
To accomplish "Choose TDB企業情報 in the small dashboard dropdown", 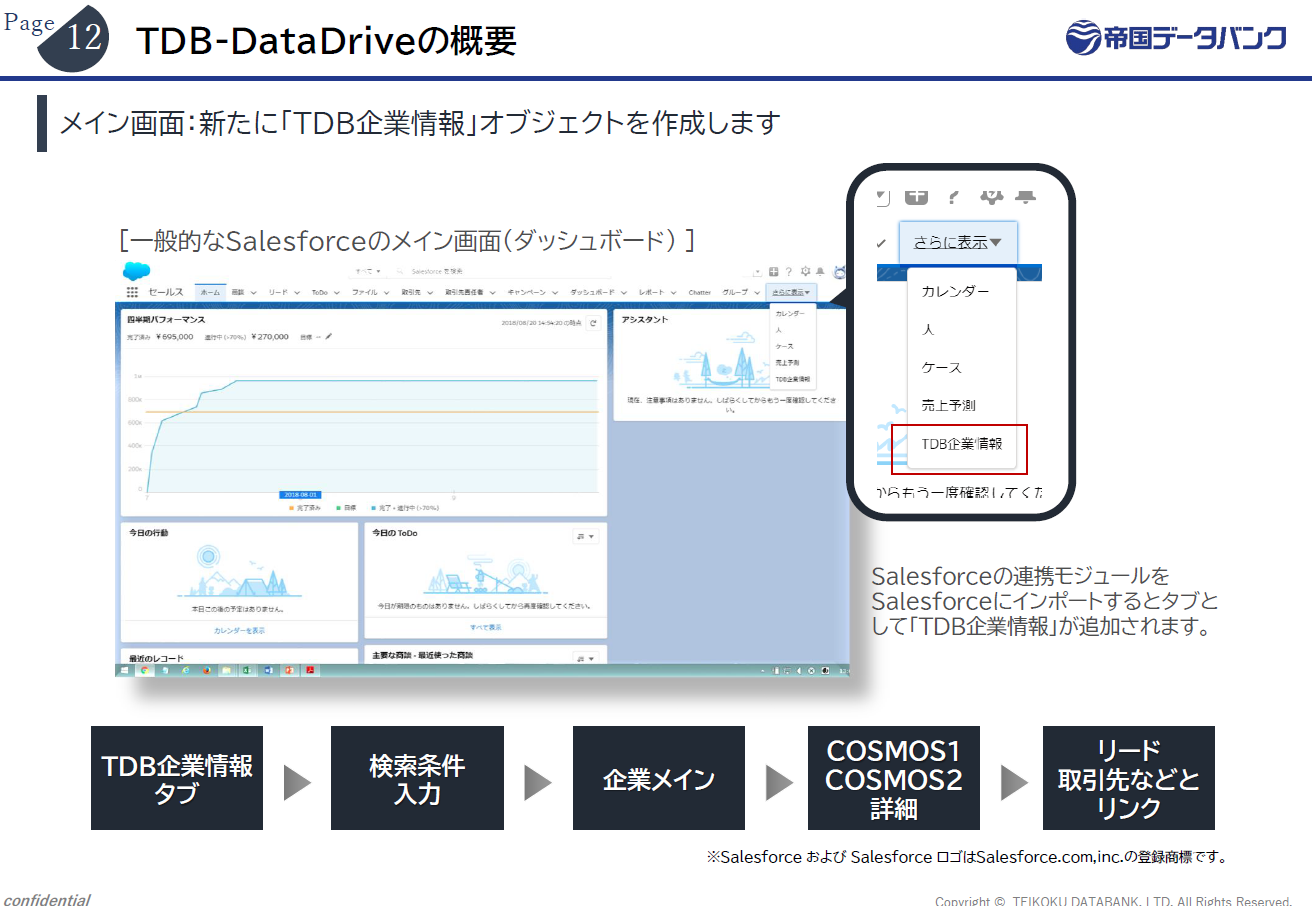I will 793,381.
